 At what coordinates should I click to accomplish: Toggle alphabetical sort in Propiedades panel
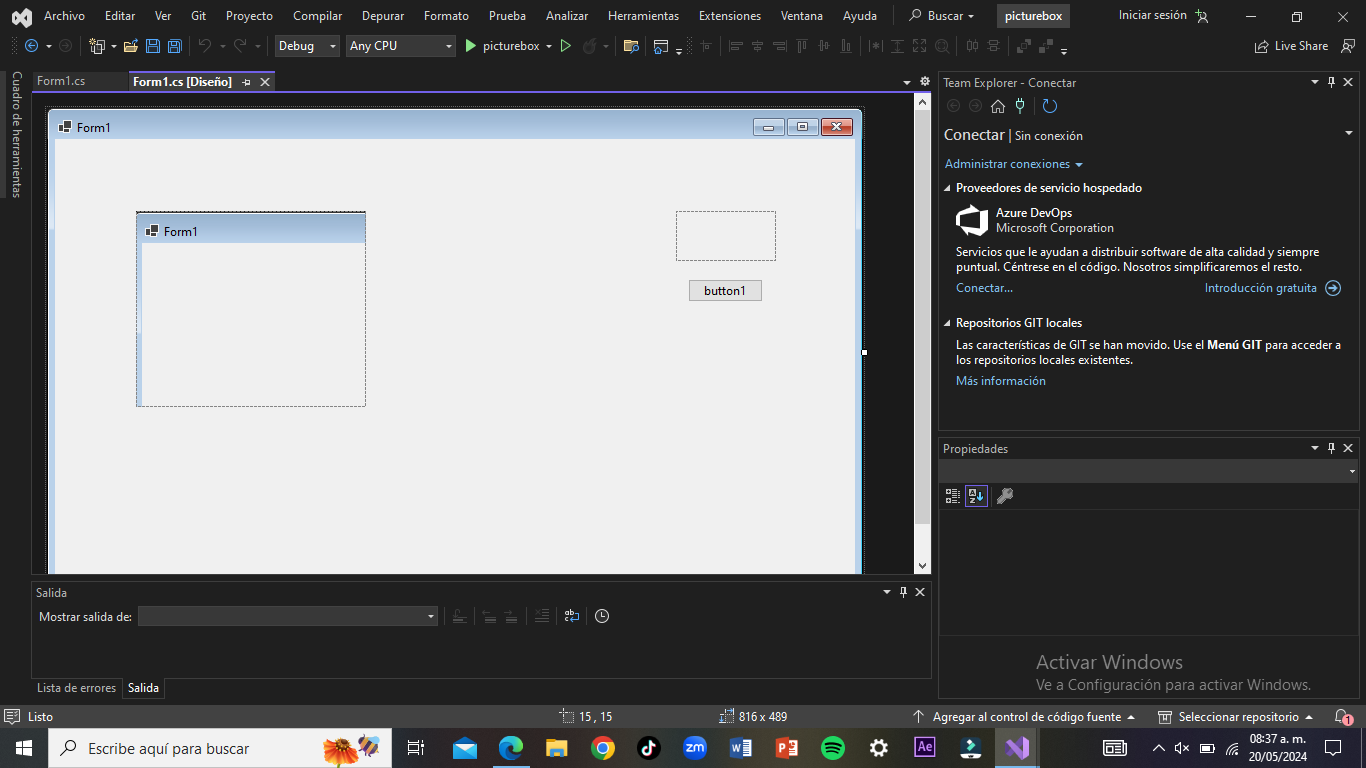(x=976, y=496)
